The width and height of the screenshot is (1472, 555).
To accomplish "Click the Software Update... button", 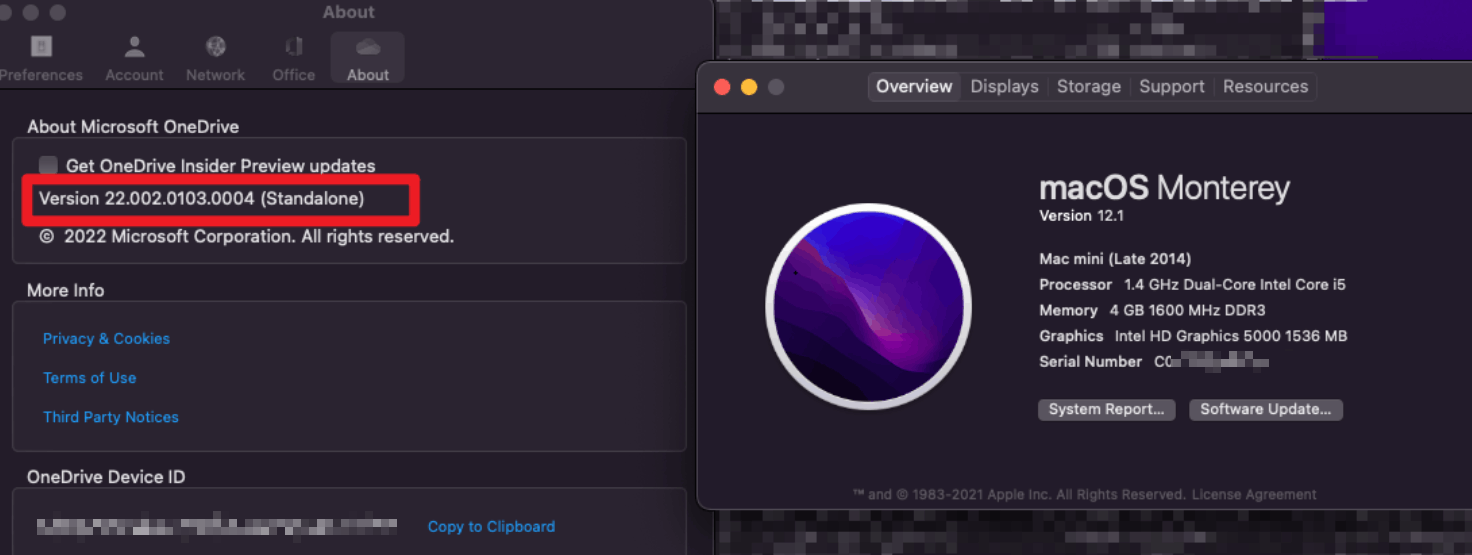I will tap(1265, 409).
